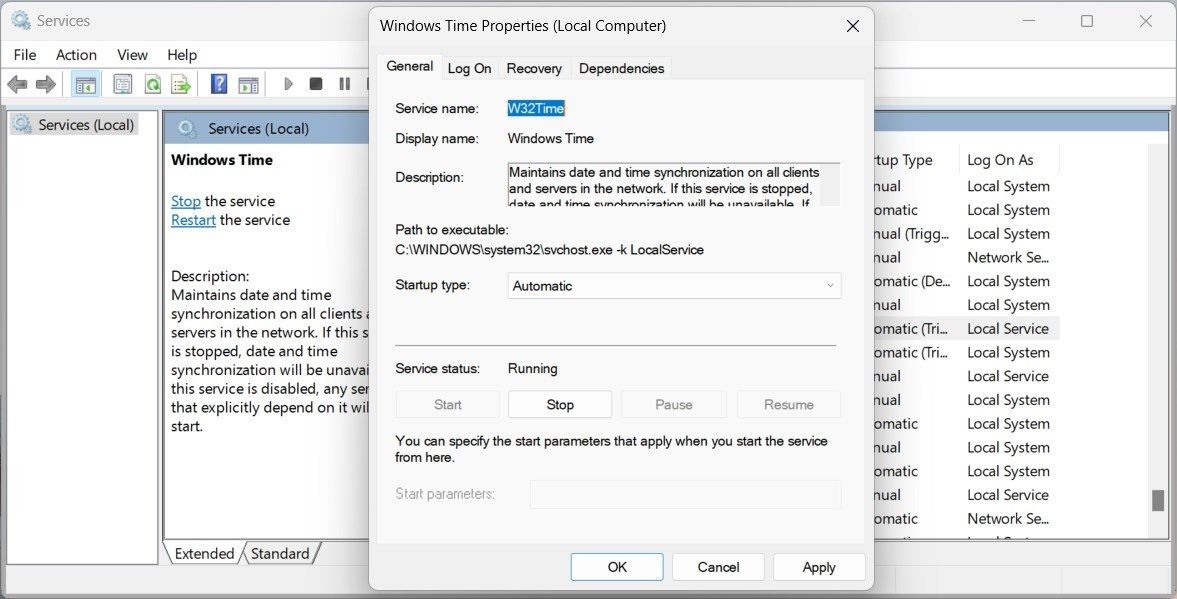
Task: Maximize the Services window
Action: pyautogui.click(x=1087, y=21)
